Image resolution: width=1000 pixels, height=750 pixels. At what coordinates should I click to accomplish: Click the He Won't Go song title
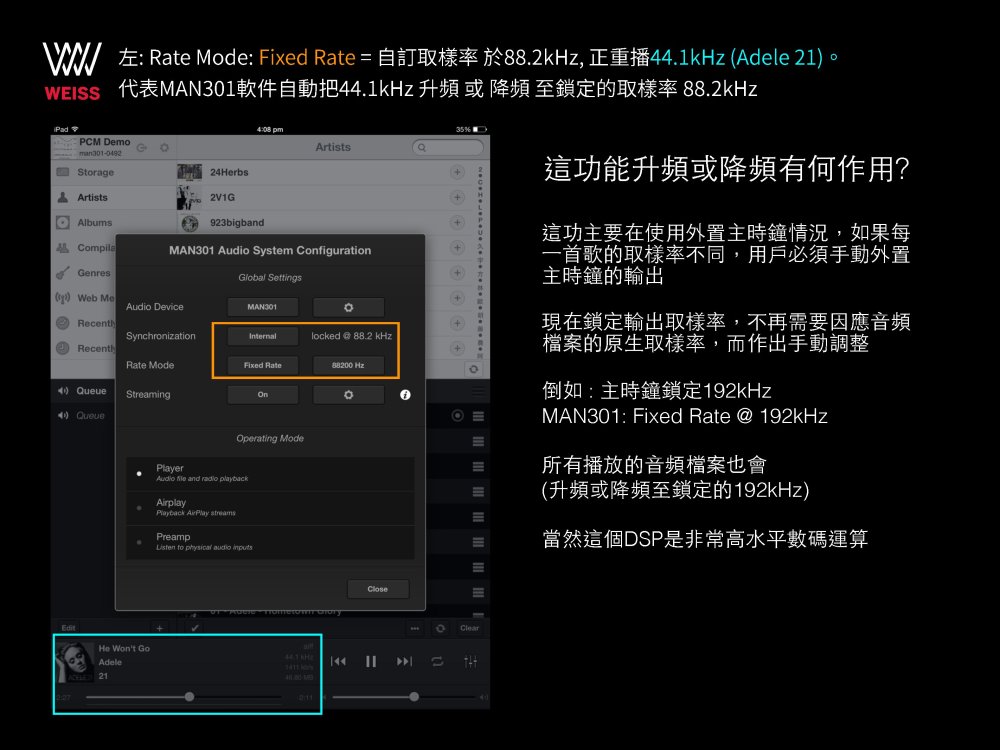tap(124, 649)
